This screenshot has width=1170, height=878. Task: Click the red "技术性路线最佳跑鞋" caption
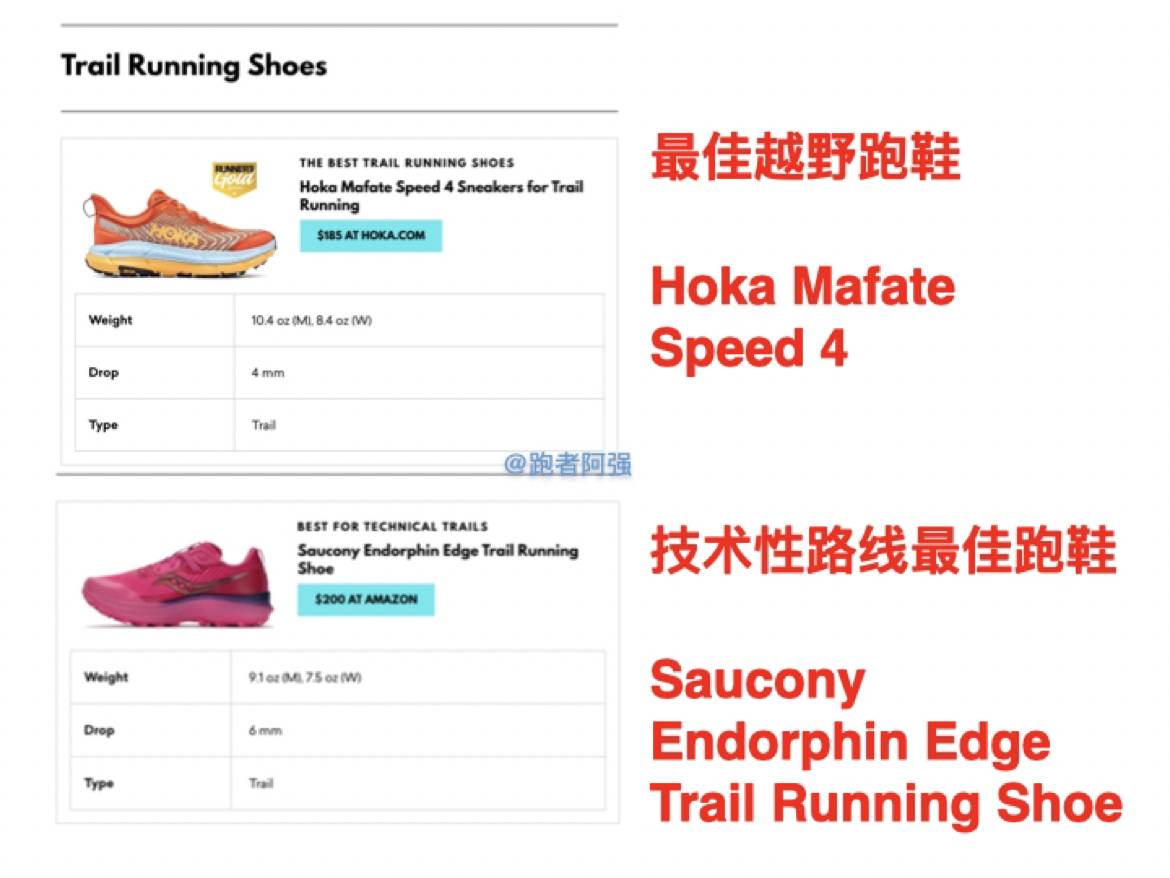883,551
